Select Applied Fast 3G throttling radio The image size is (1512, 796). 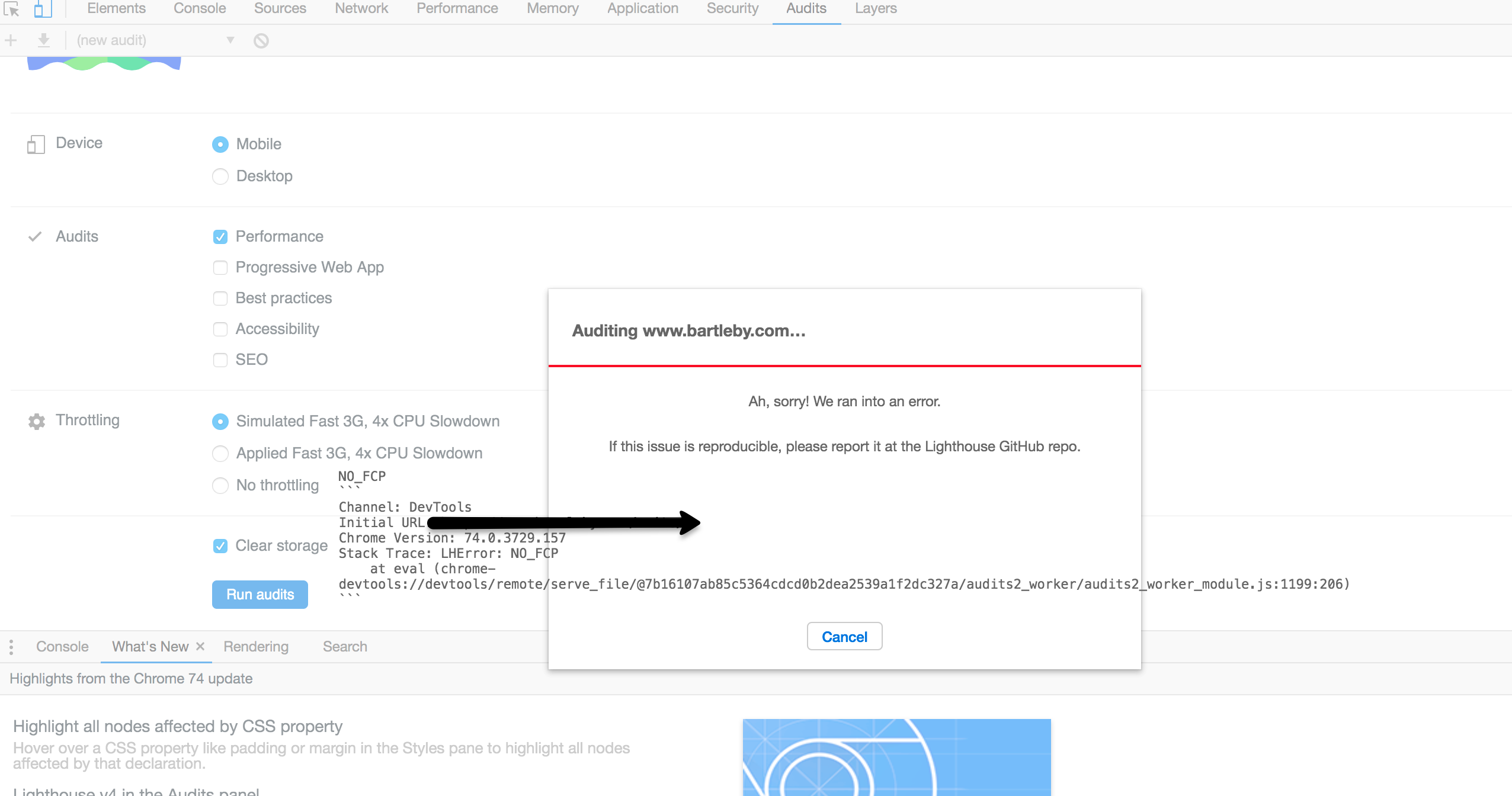point(220,454)
